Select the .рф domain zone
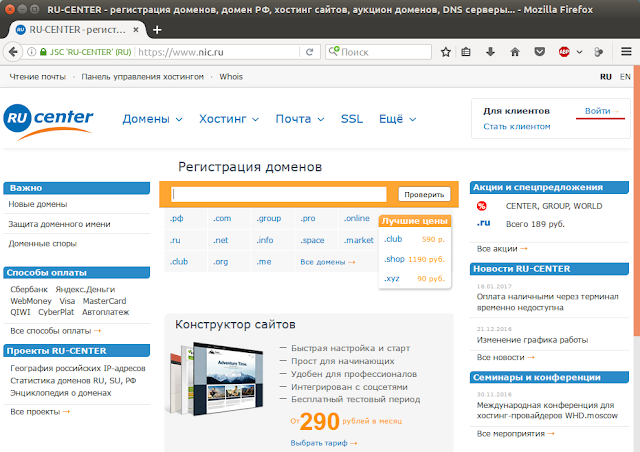This screenshot has width=640, height=452. tap(176, 218)
